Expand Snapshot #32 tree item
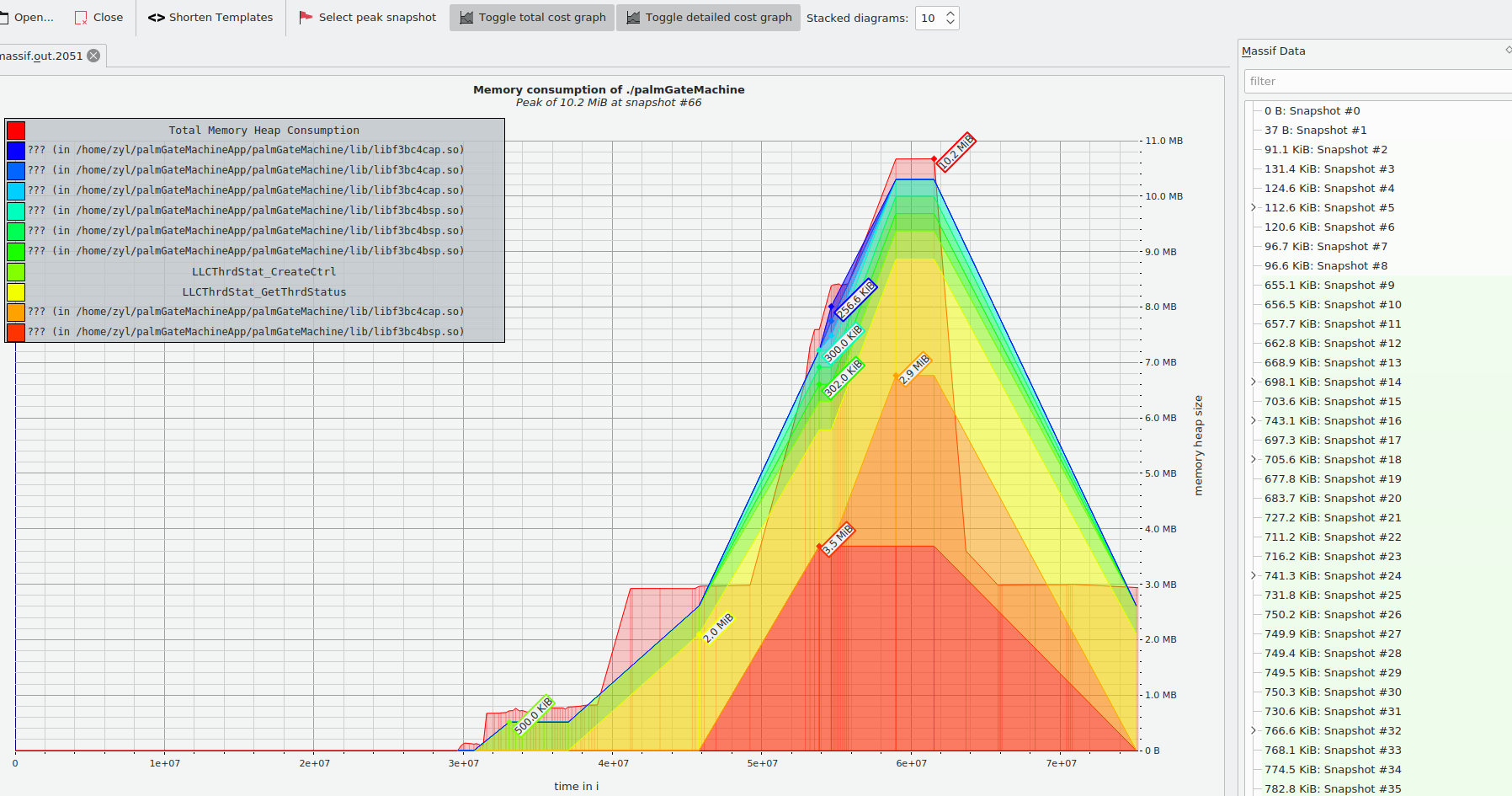The height and width of the screenshot is (796, 1512). pos(1254,731)
